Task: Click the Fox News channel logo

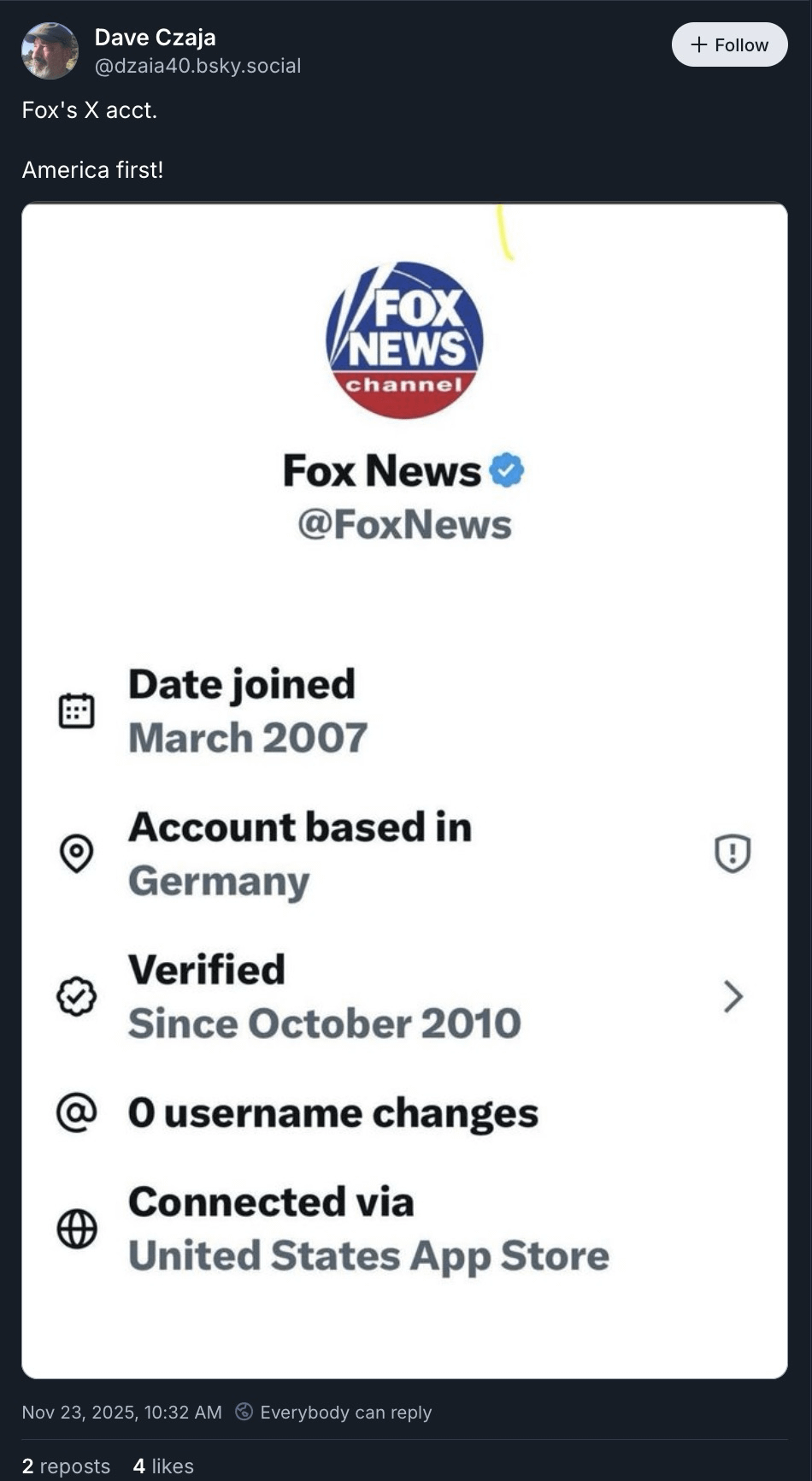Action: pos(404,340)
